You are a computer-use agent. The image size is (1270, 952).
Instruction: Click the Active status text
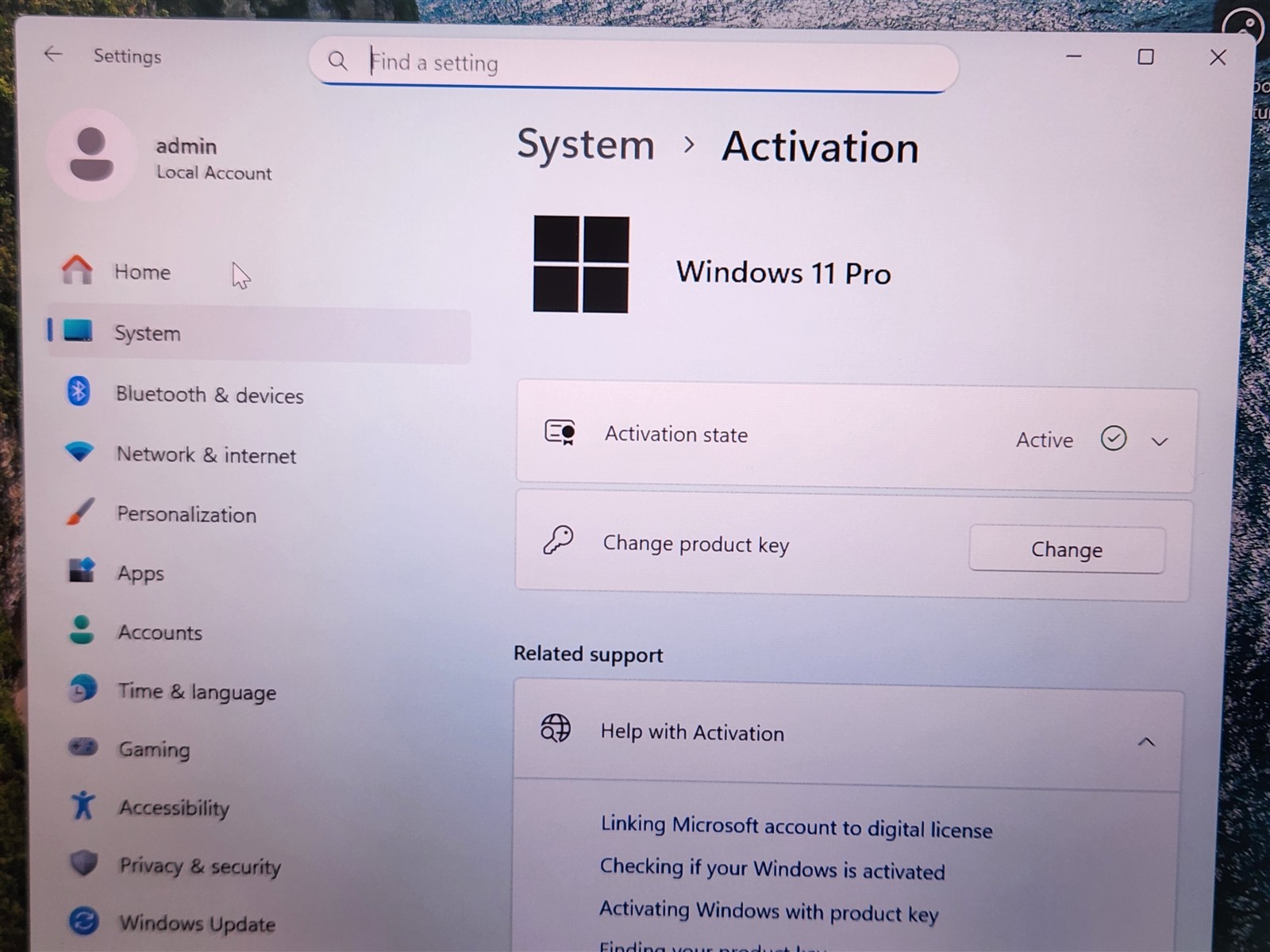point(1045,440)
